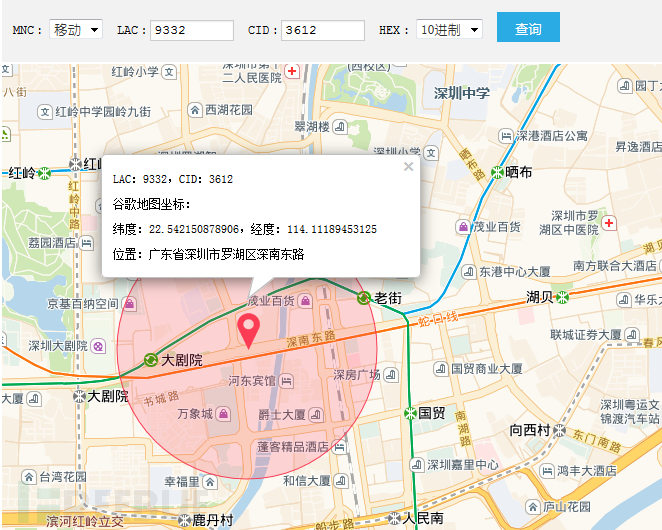
Task: Click the 大剧院 interchange station icon
Action: (x=151, y=360)
